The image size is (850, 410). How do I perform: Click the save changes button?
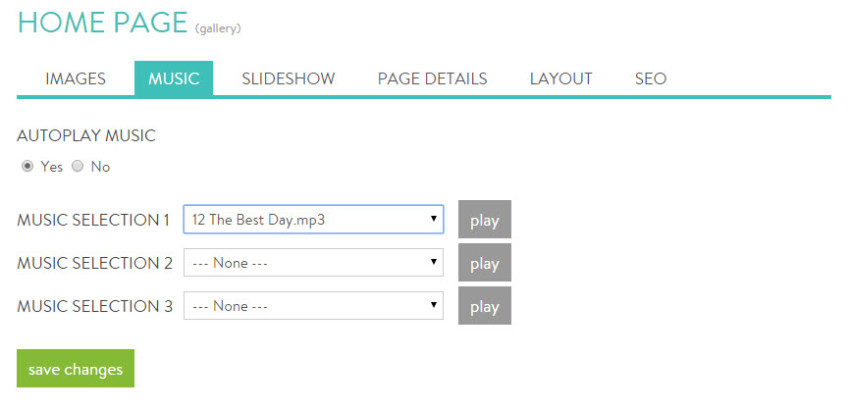coord(75,369)
